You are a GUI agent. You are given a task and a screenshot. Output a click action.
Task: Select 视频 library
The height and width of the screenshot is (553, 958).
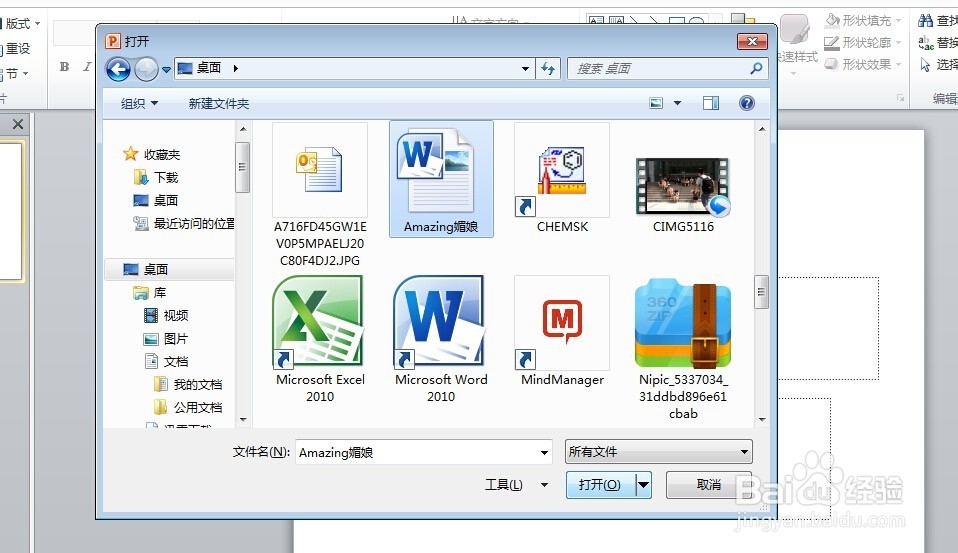pos(166,315)
